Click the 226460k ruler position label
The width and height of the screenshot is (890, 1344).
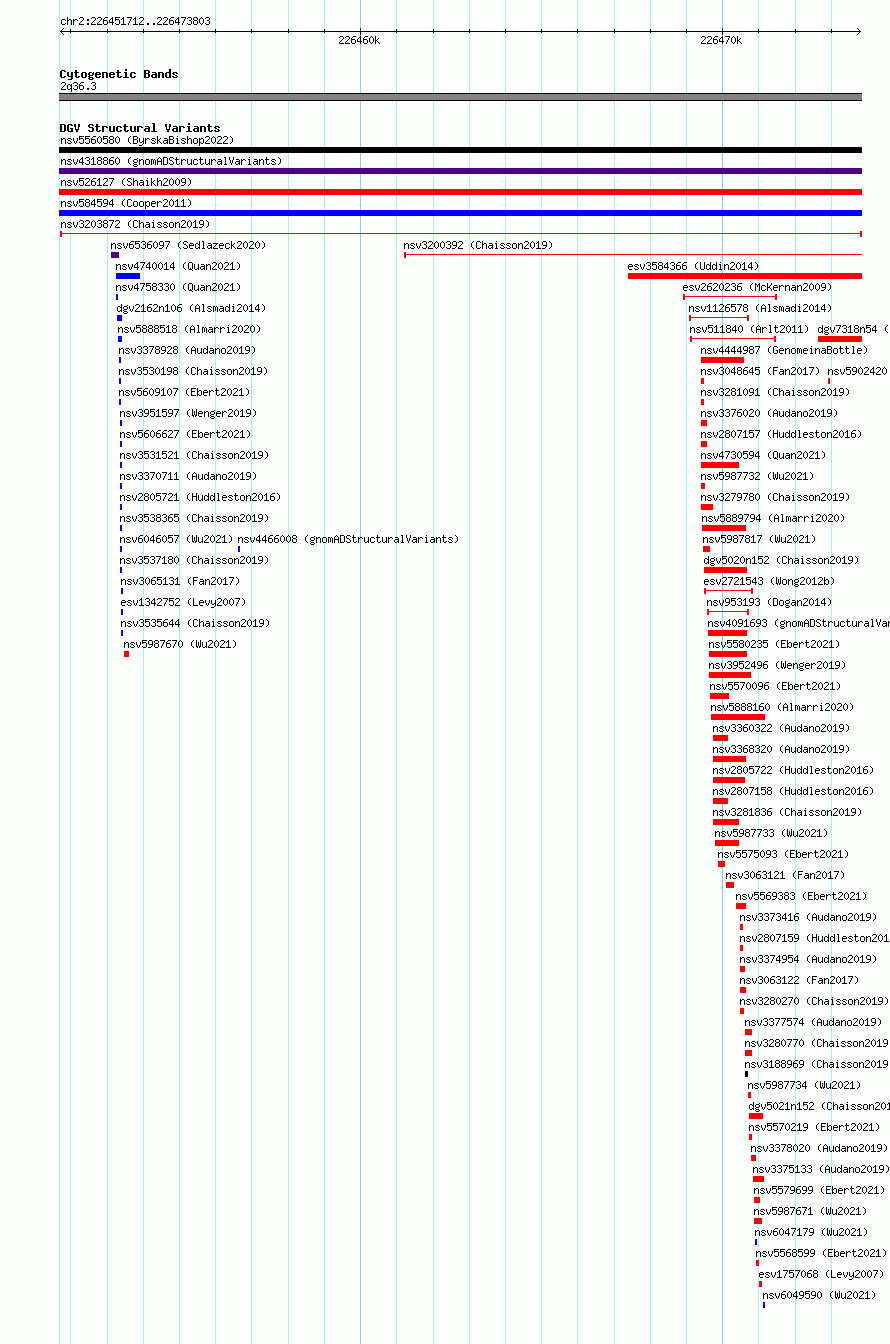click(359, 40)
